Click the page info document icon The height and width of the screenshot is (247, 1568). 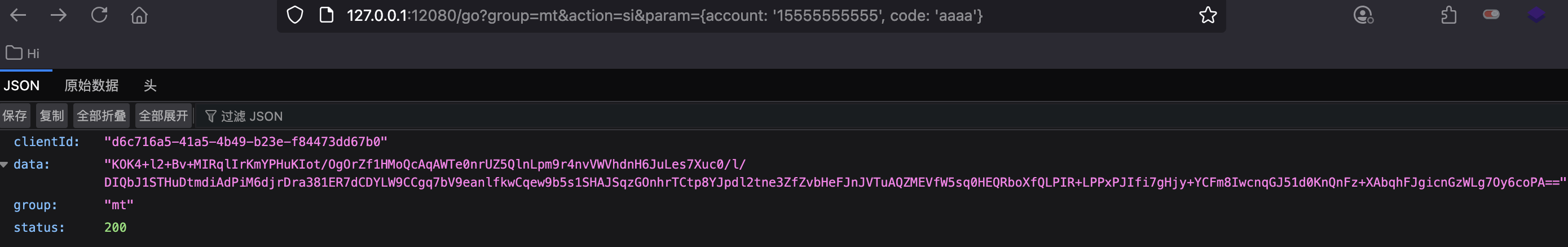[x=326, y=15]
